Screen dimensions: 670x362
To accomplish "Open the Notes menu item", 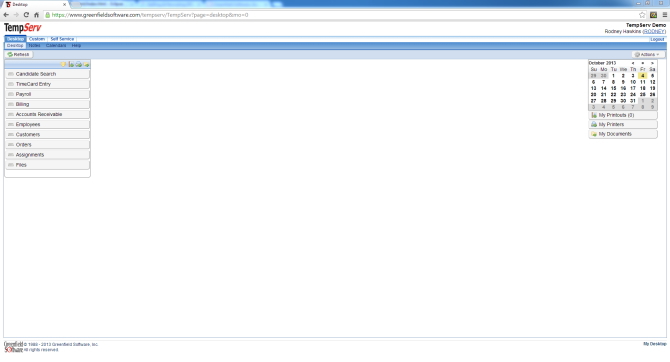I will [34, 45].
